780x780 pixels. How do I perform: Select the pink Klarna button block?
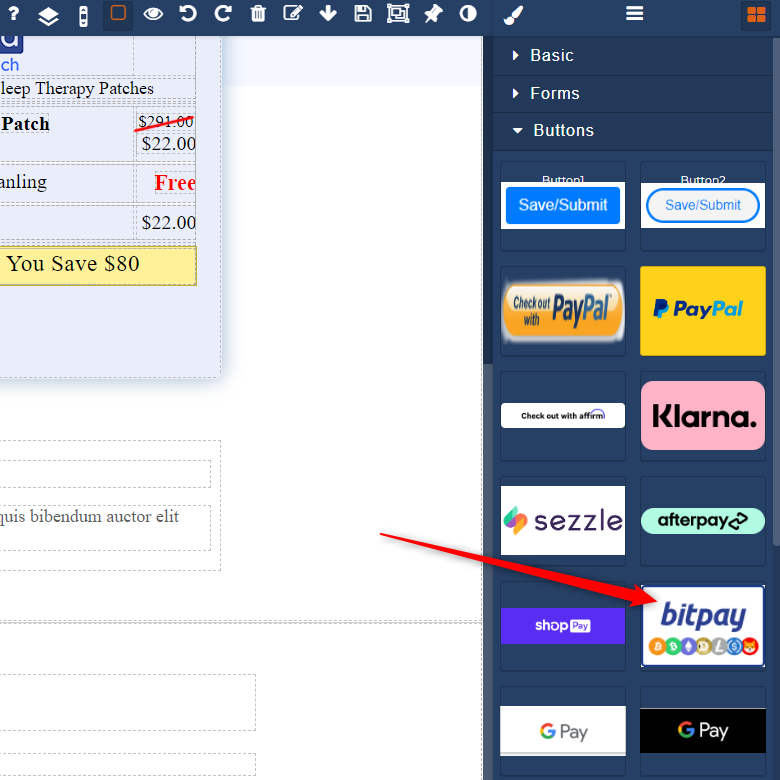pyautogui.click(x=703, y=415)
